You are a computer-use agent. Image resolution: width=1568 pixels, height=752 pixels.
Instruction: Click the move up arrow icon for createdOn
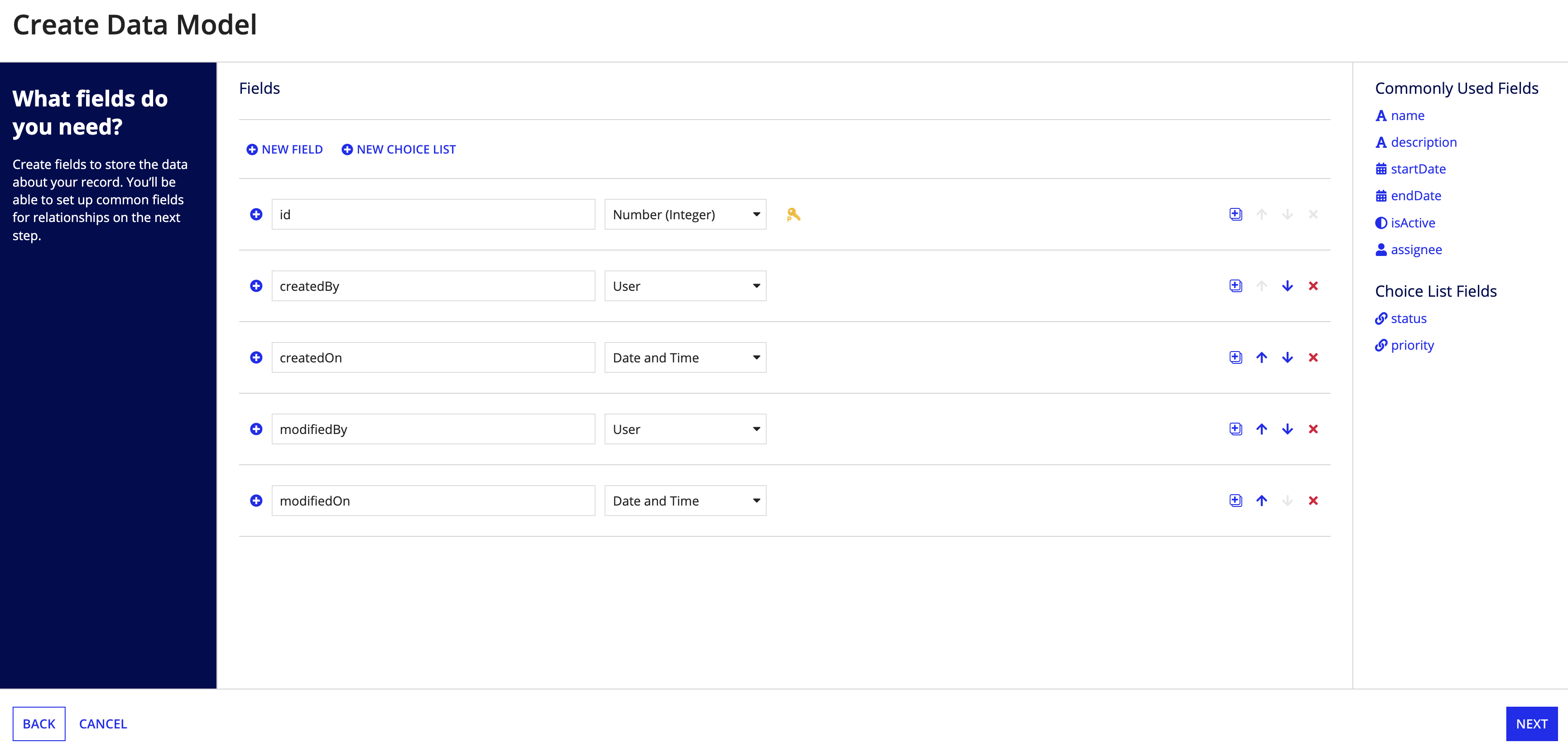click(x=1260, y=357)
